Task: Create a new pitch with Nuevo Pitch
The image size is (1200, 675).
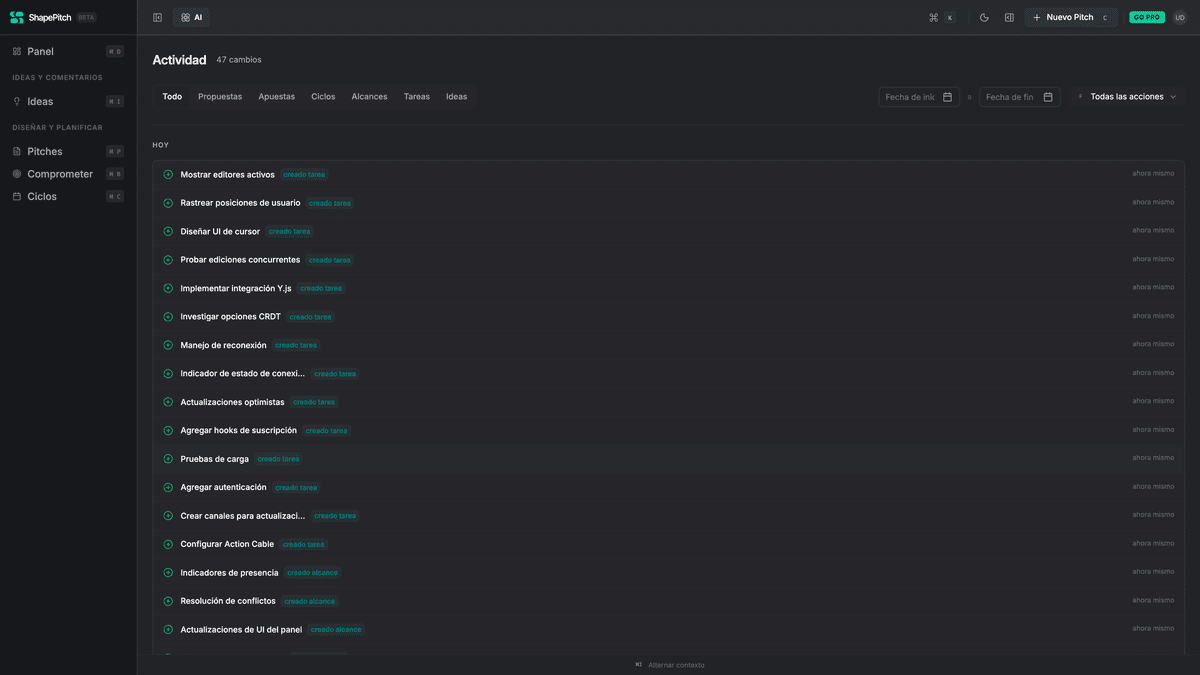Action: [1068, 17]
